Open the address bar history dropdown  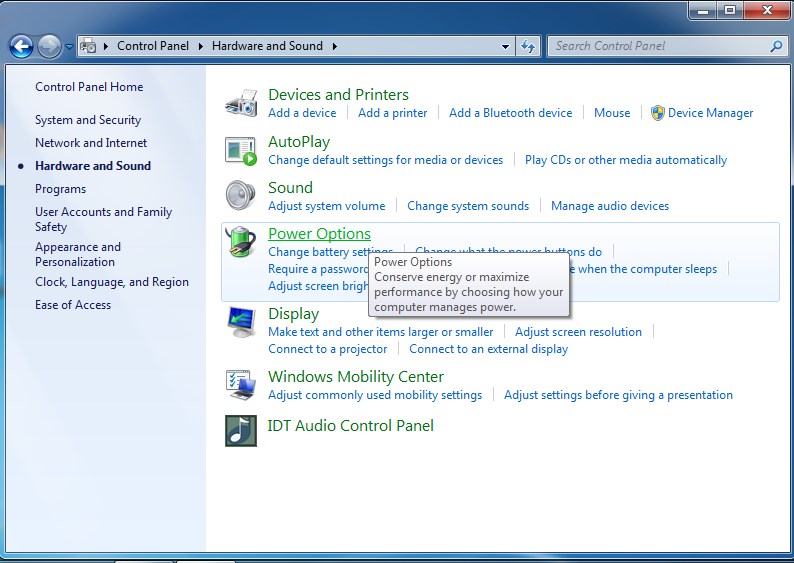[505, 47]
